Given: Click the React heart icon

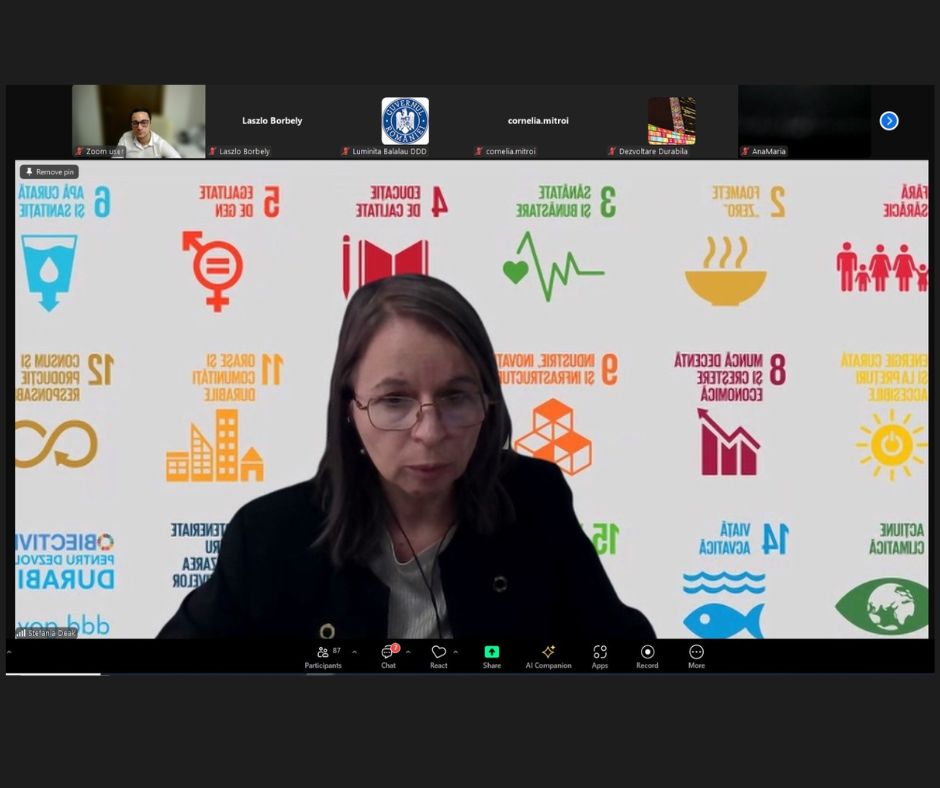Looking at the screenshot, I should click(438, 655).
